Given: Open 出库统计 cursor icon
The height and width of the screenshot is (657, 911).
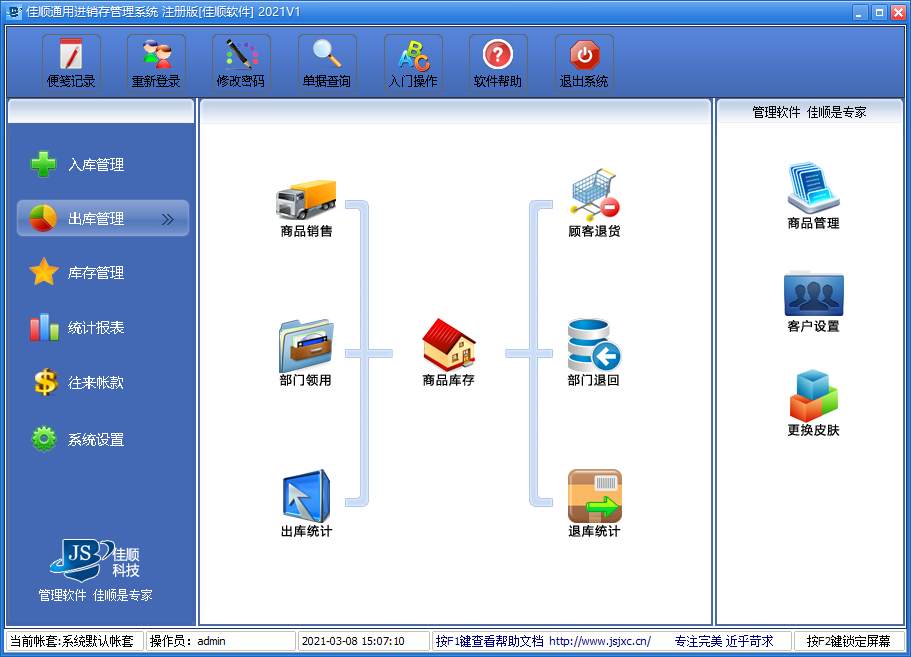Looking at the screenshot, I should pos(306,503).
